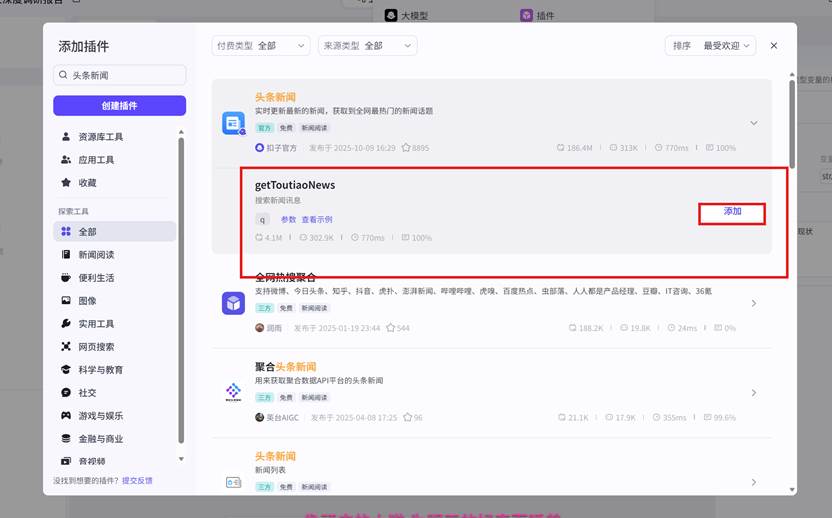832x518 pixels.
Task: Click the 科学与教育 graduation cap icon
Action: (x=66, y=369)
